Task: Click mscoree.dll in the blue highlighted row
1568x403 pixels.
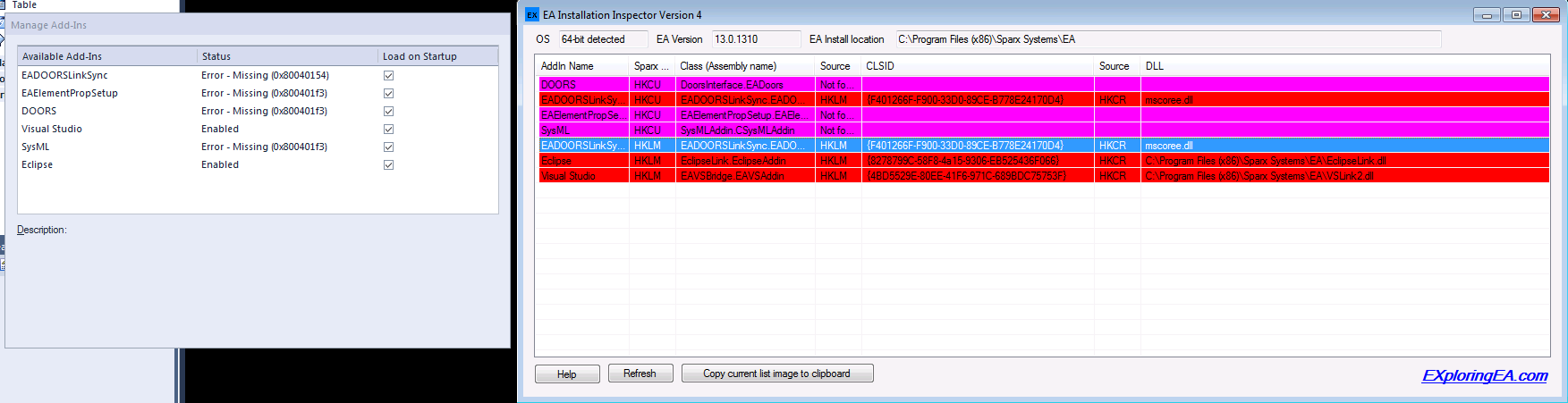Action: [1169, 146]
